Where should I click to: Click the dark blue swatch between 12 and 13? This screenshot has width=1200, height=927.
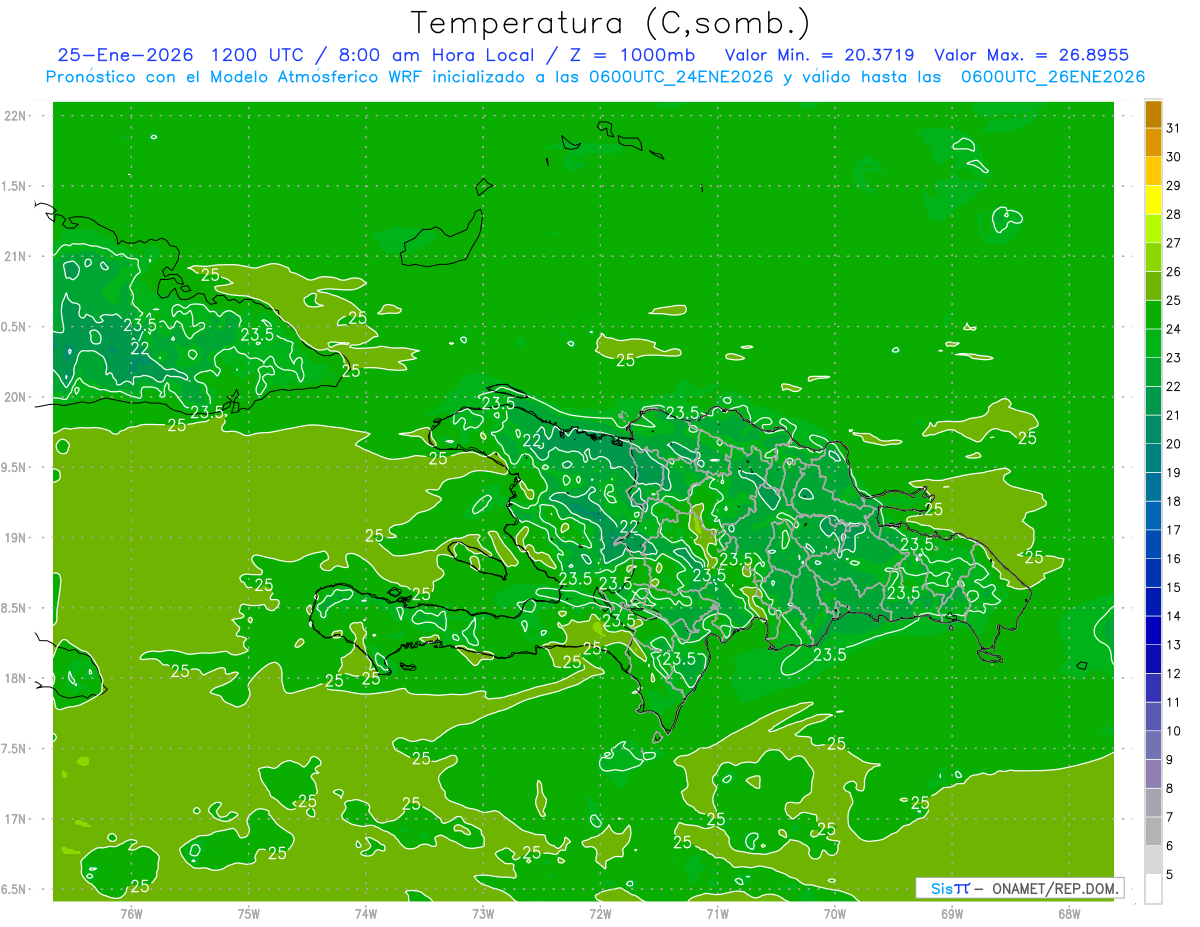[x=1153, y=660]
